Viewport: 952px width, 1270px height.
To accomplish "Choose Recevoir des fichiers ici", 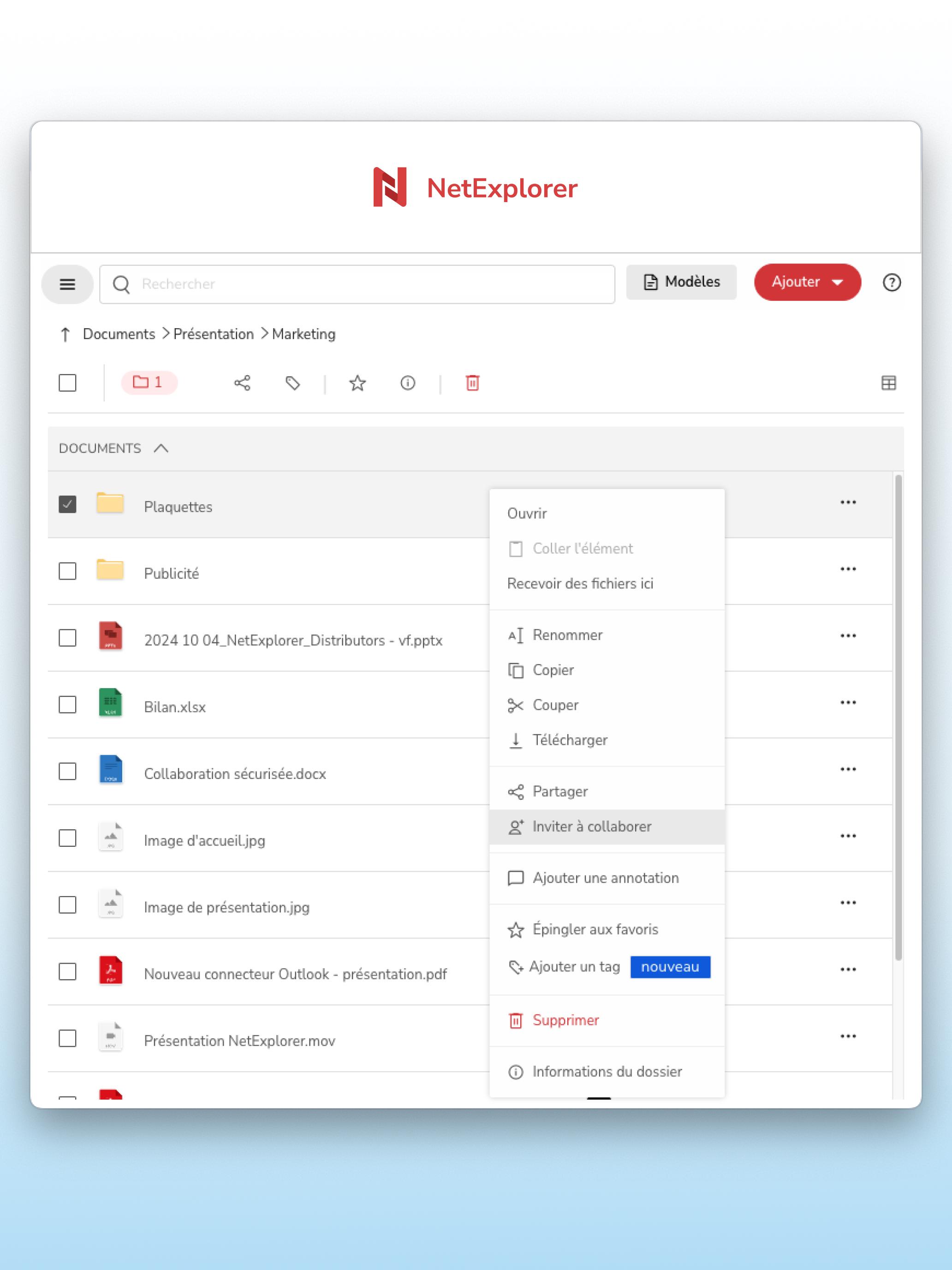I will coord(607,583).
